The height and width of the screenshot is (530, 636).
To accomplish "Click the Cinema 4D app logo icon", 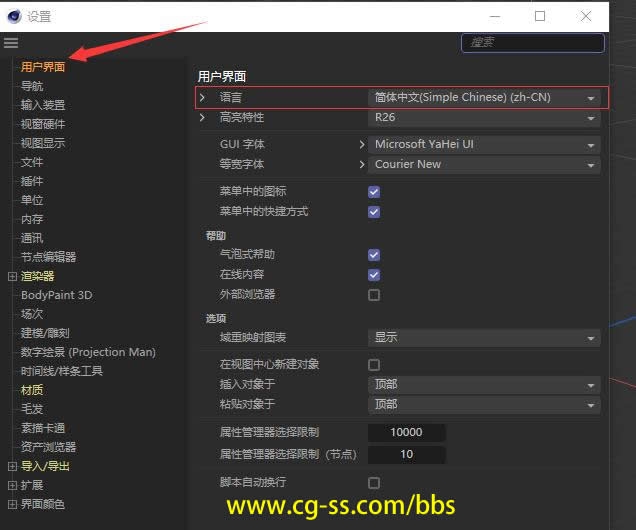I will tap(14, 16).
